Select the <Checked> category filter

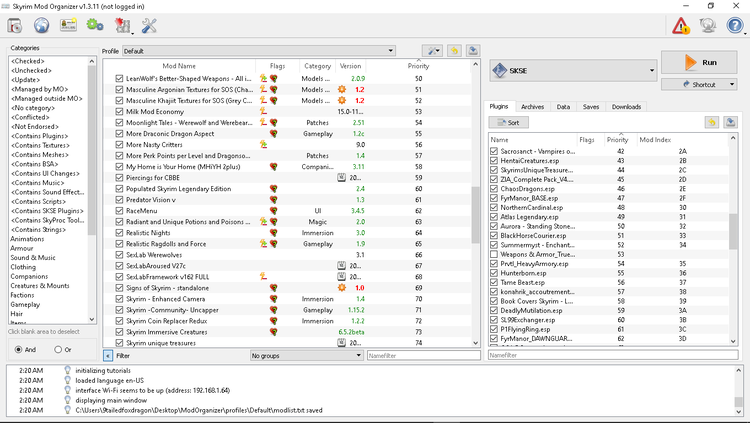click(x=28, y=61)
